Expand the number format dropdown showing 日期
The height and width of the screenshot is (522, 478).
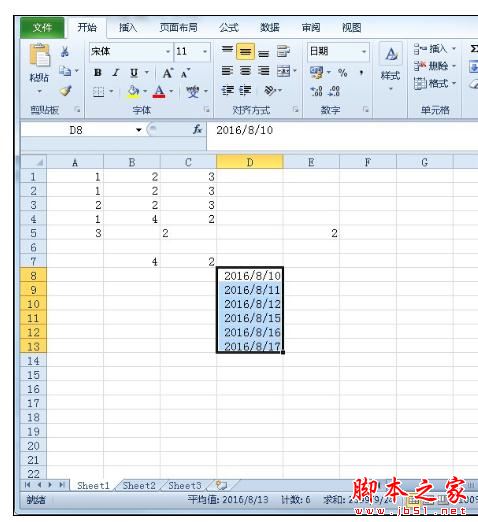click(x=364, y=51)
